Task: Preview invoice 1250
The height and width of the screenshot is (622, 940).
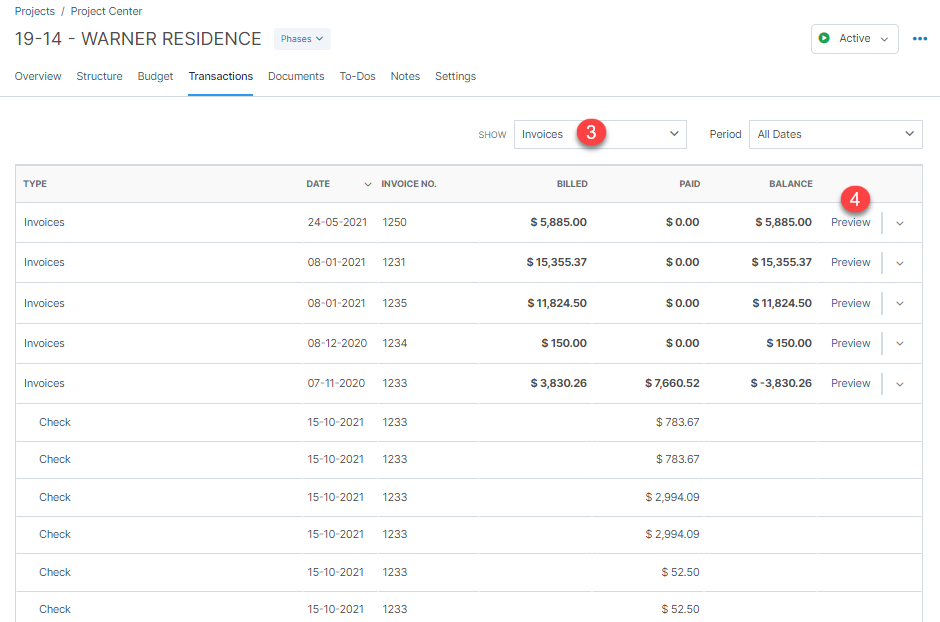Action: pos(849,222)
